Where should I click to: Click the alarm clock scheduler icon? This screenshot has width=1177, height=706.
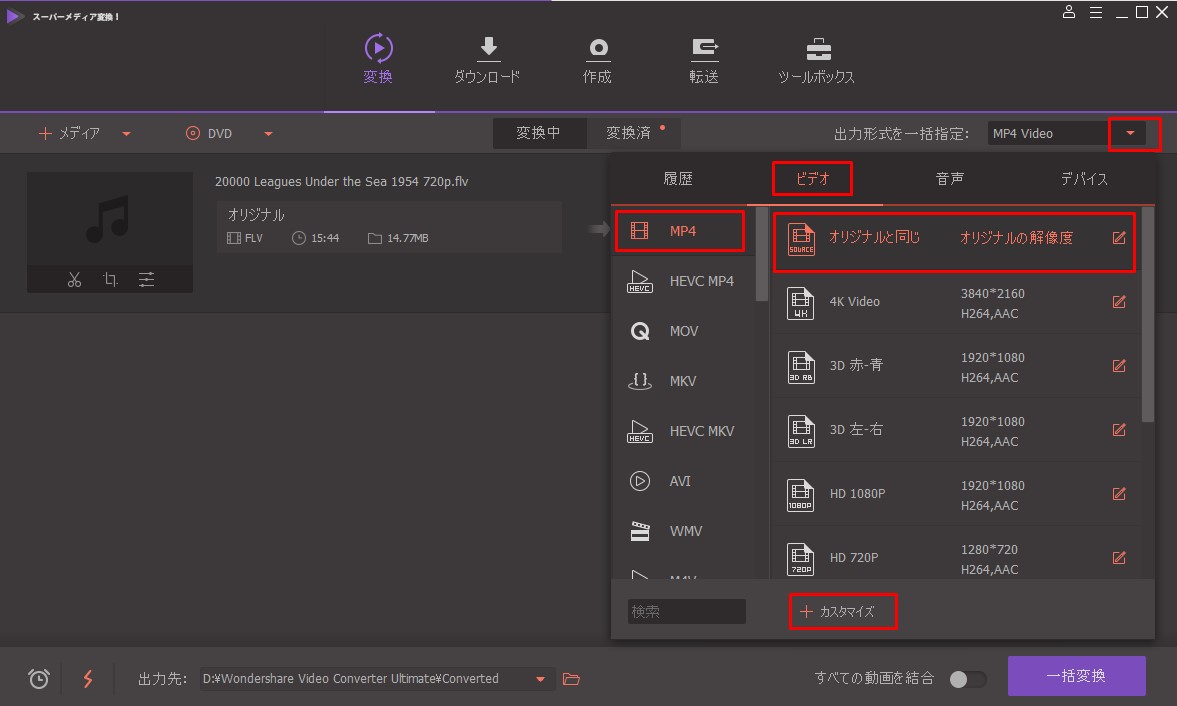tap(39, 679)
